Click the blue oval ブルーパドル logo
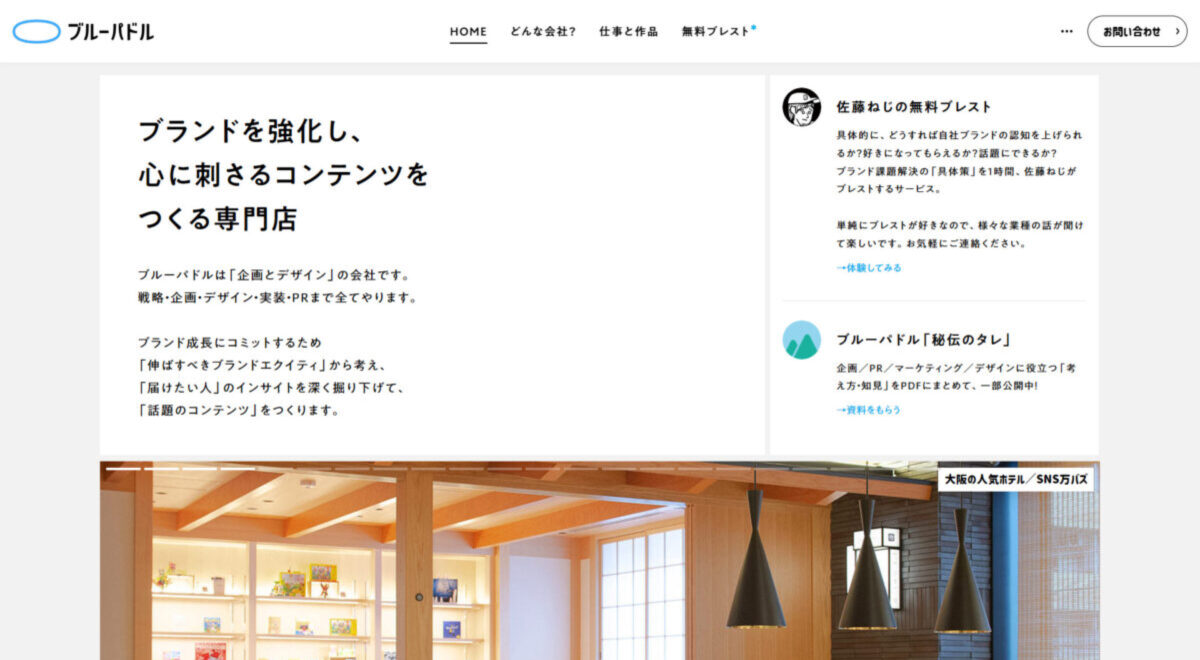This screenshot has height=660, width=1200. [x=36, y=32]
